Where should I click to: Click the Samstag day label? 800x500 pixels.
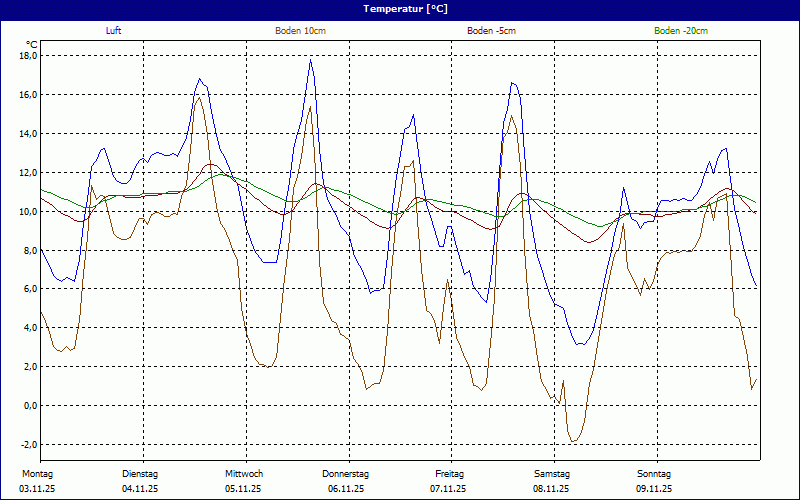[552, 474]
